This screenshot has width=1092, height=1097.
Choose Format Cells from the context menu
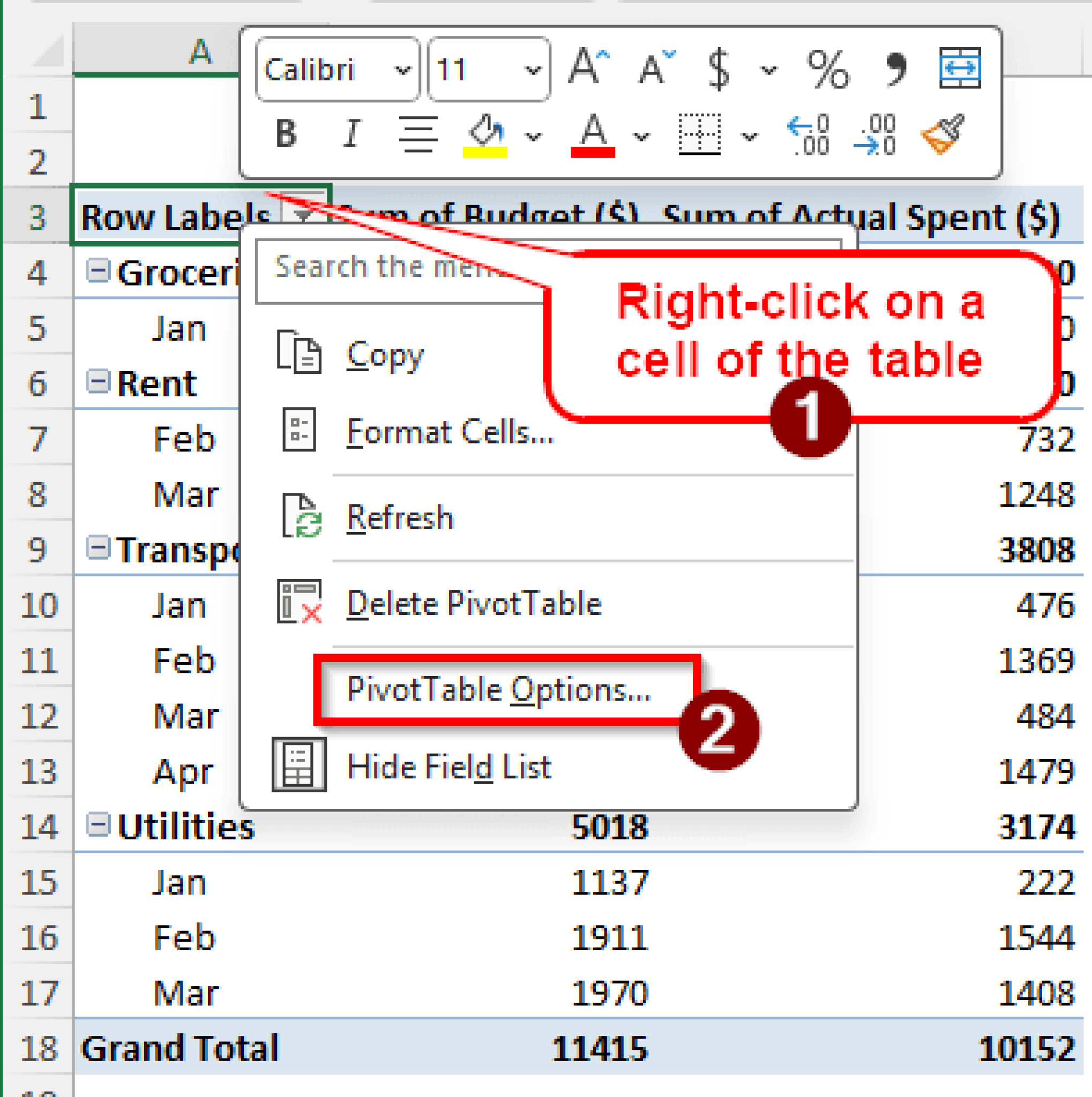tap(450, 432)
